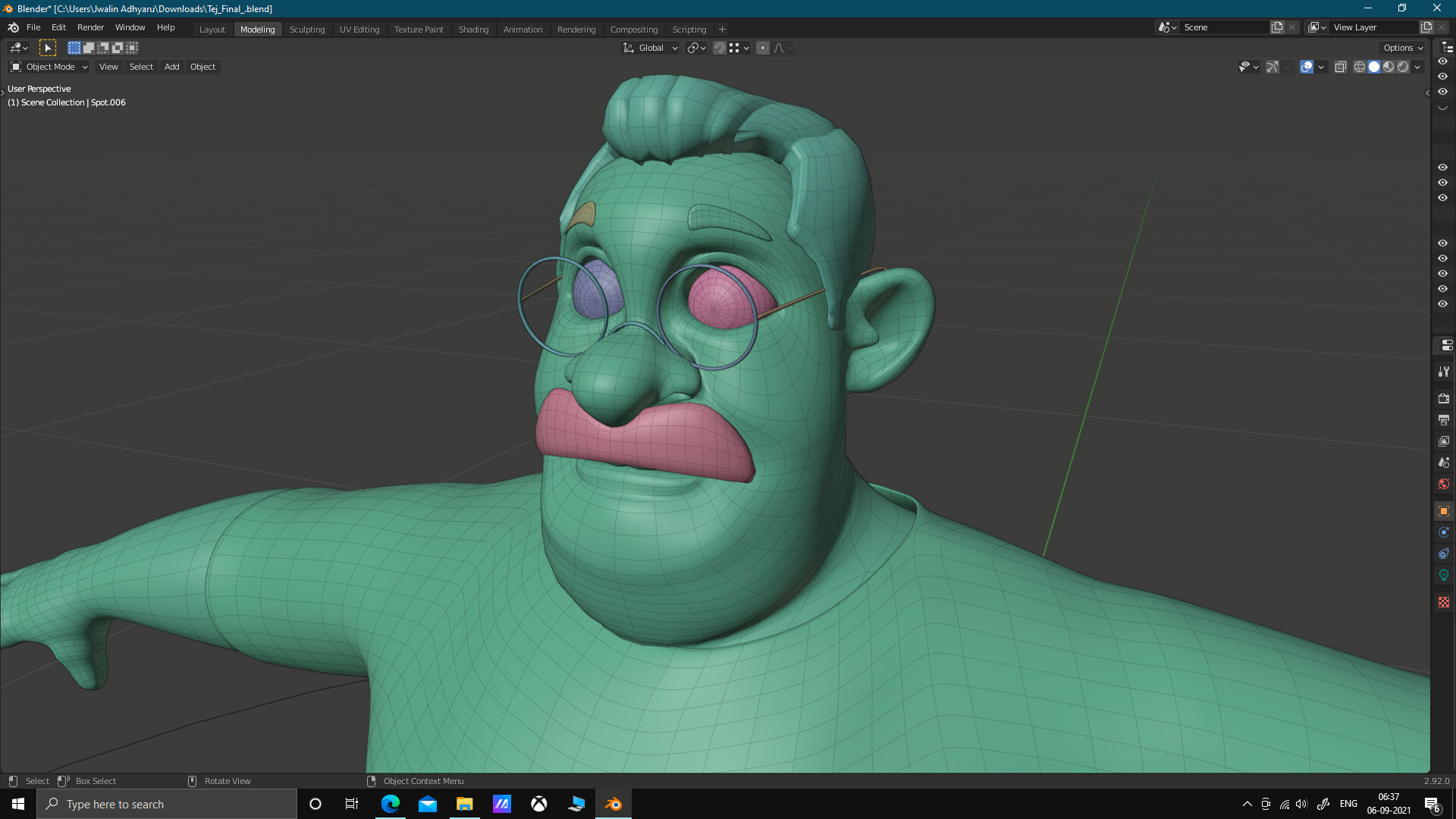Add a new view layer
Viewport: 1456px width, 819px height.
1426,27
